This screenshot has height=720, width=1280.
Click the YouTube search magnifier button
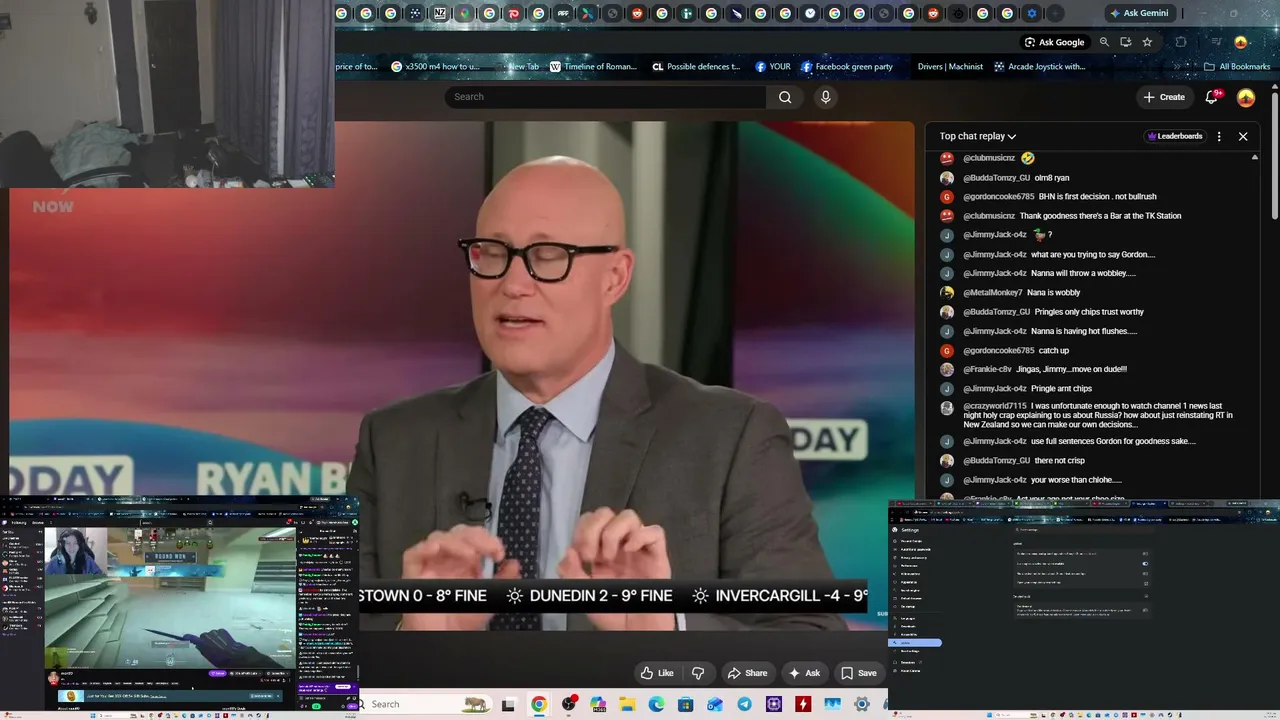785,97
